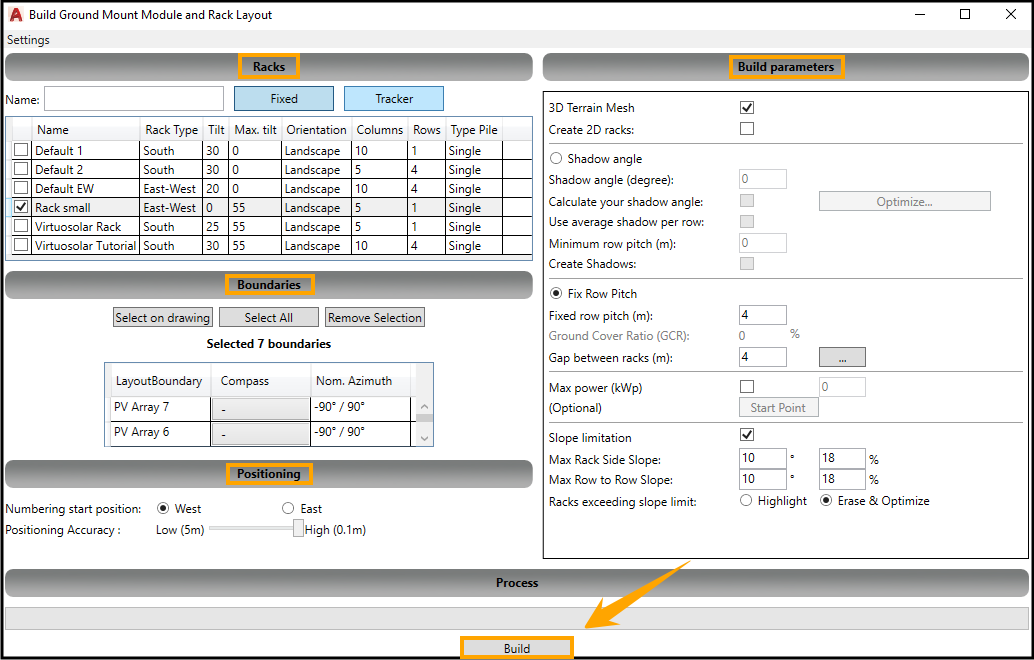Screen dimensions: 1034x660
Task: Click the Max power value field
Action: (x=842, y=387)
